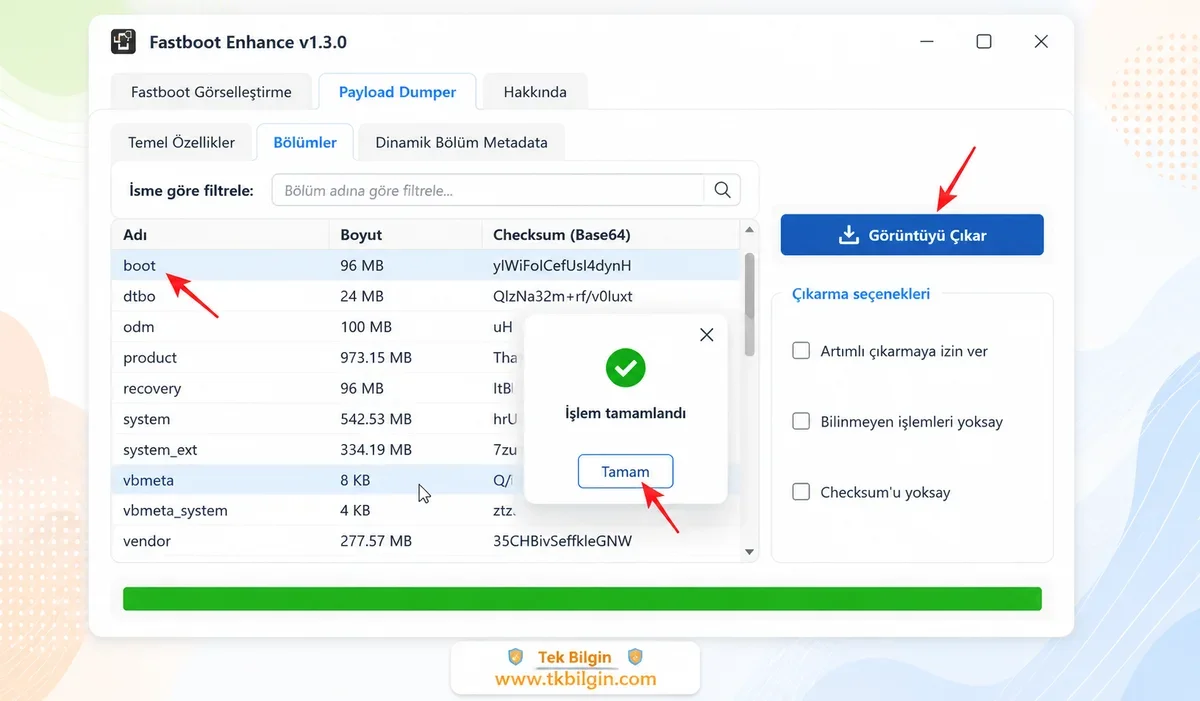Click checksum yIWiFoICefUsI4dynH
The width and height of the screenshot is (1200, 701).
562,265
